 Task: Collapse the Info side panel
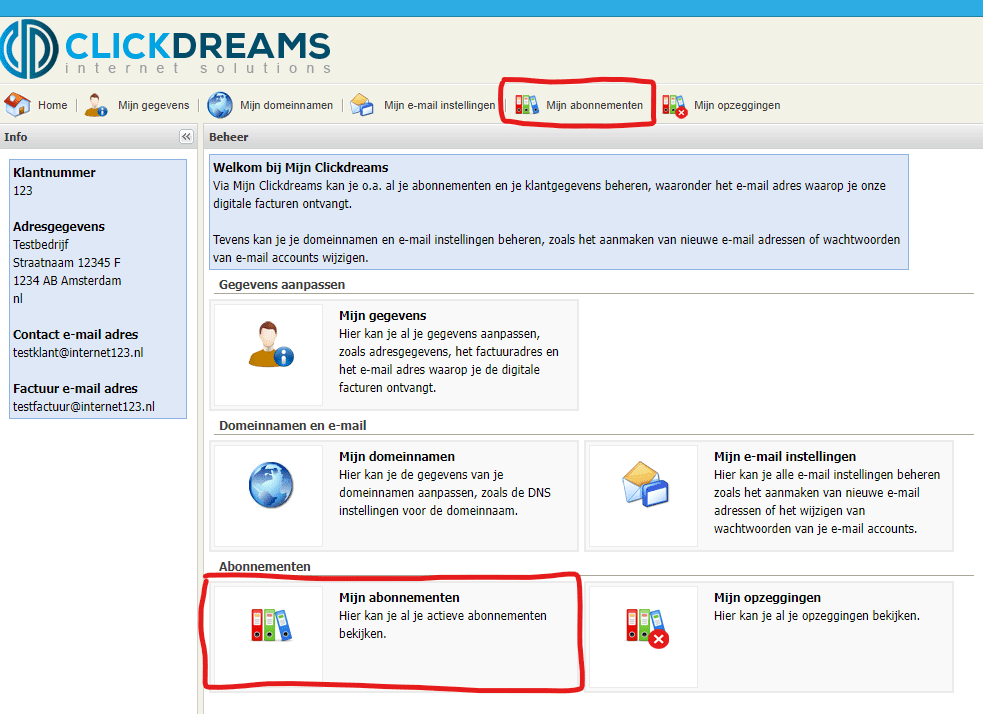click(x=186, y=137)
